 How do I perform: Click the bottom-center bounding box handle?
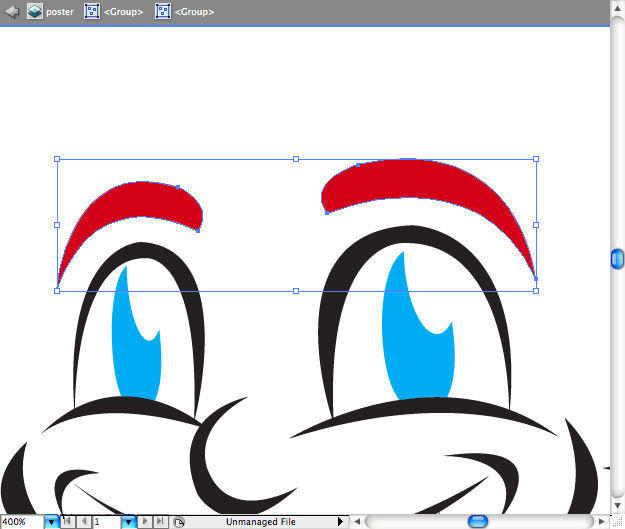tap(296, 291)
